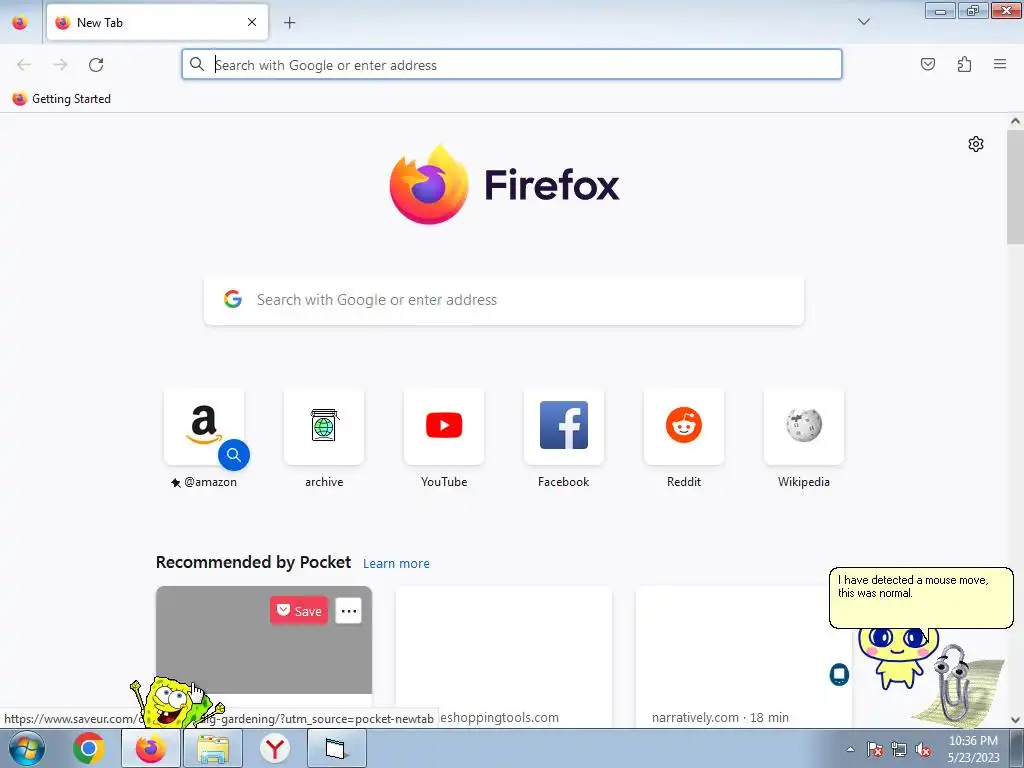
Task: Open a new tab with the plus button
Action: (289, 23)
